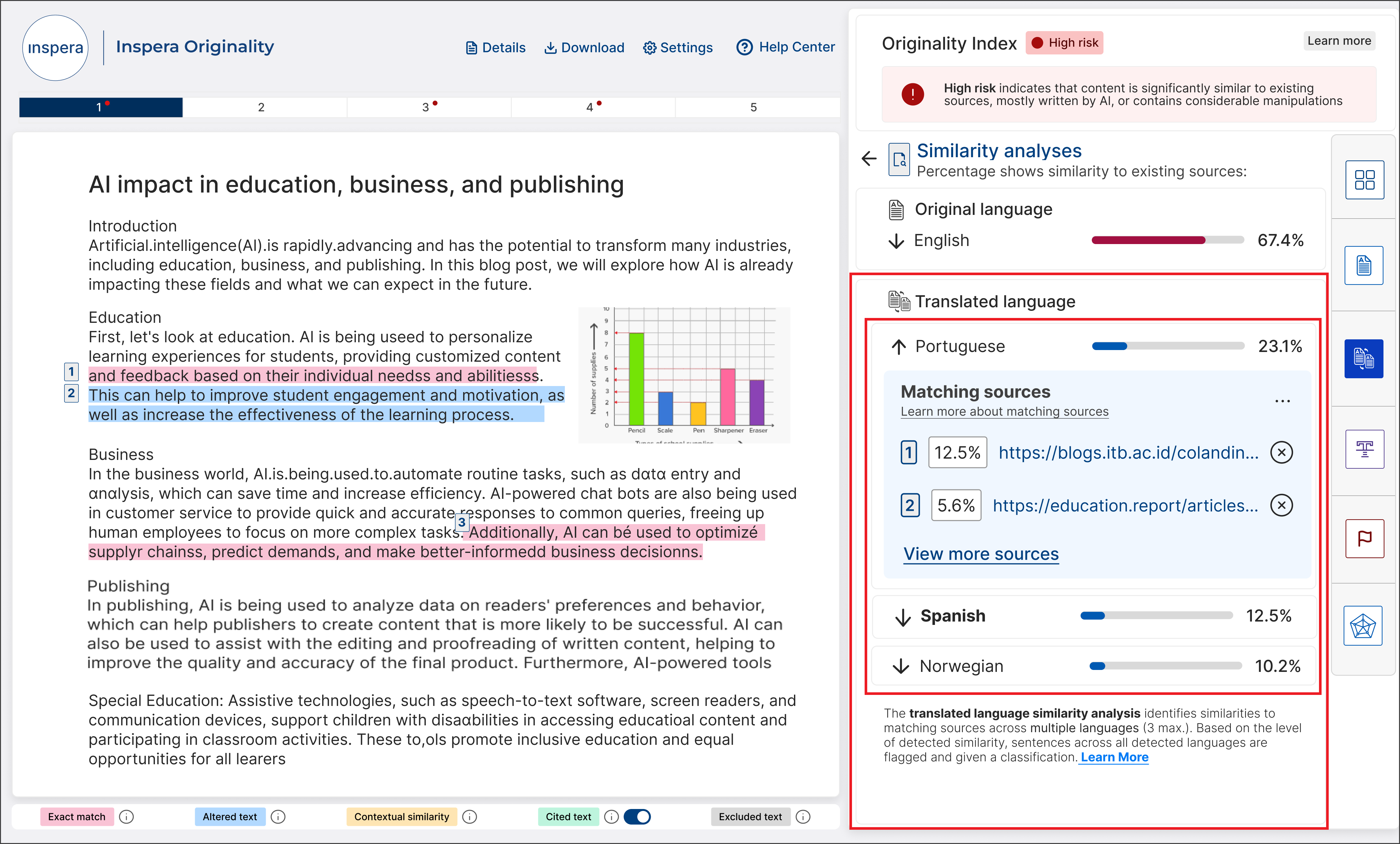1400x844 pixels.
Task: Click info icon next to Contextual similarity
Action: tap(469, 817)
